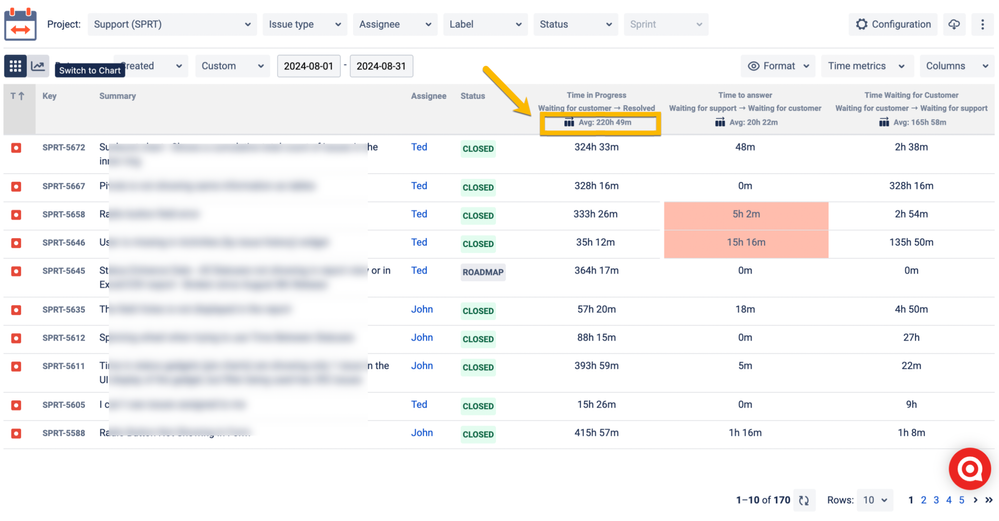999x521 pixels.
Task: Jump to last page double arrow
Action: 989,500
